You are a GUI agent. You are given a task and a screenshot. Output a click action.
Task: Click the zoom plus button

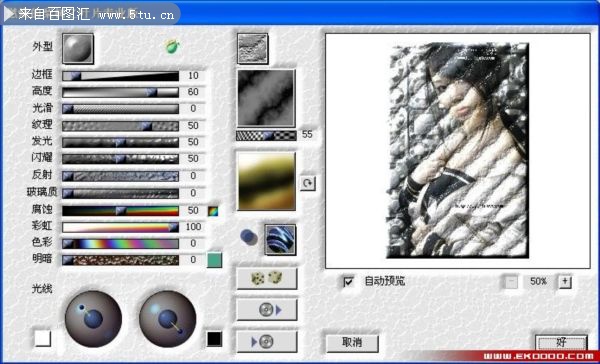point(565,282)
